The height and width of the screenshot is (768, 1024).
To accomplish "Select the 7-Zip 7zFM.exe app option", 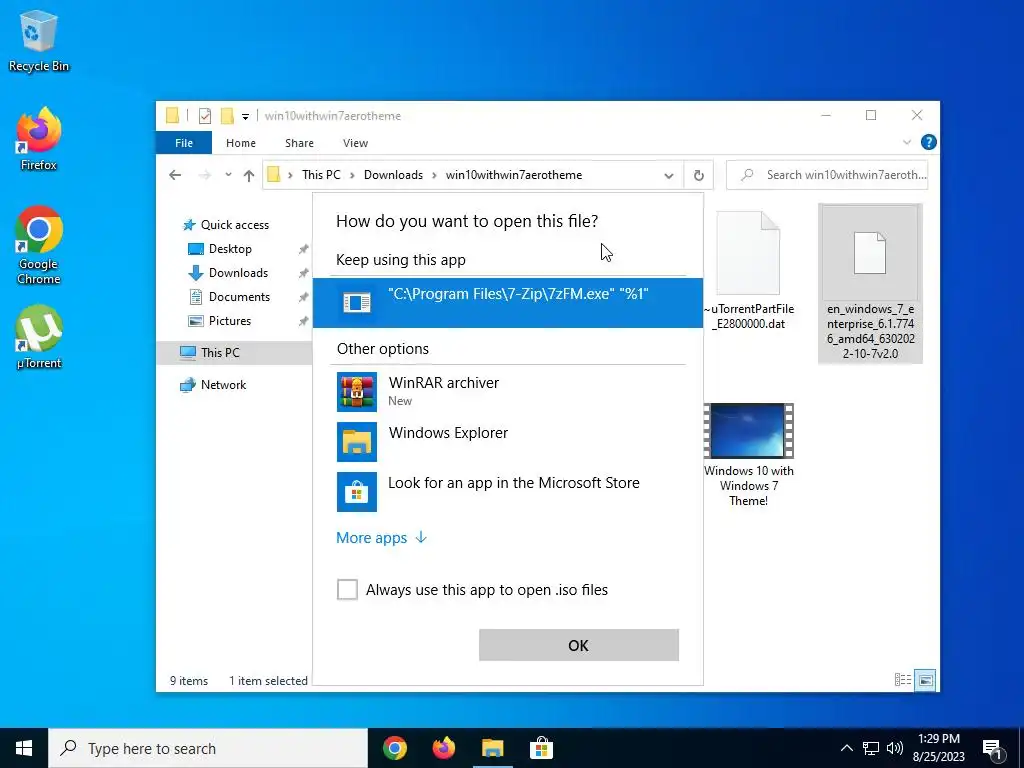I will (507, 302).
